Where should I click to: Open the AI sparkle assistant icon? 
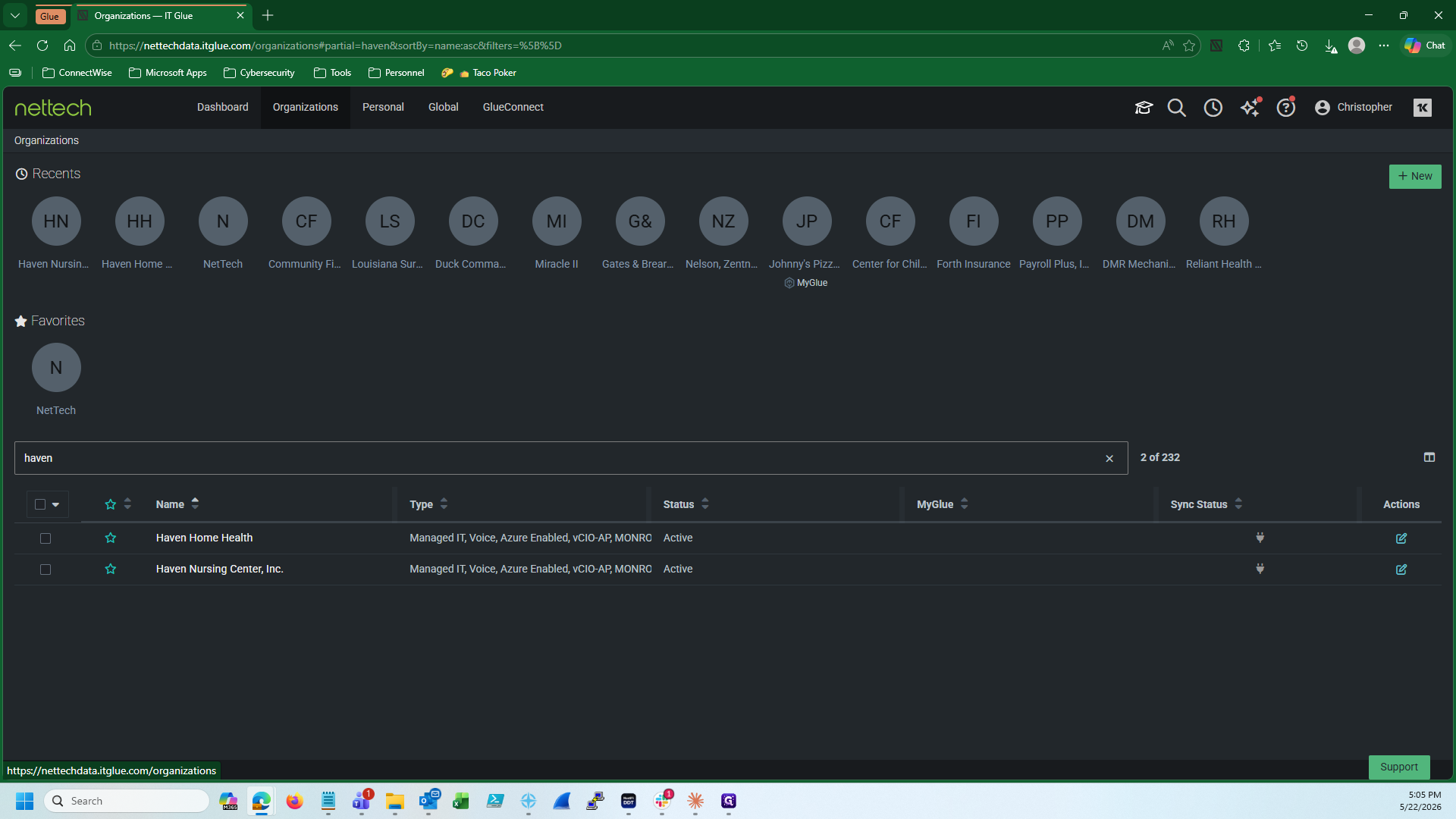pos(1250,108)
